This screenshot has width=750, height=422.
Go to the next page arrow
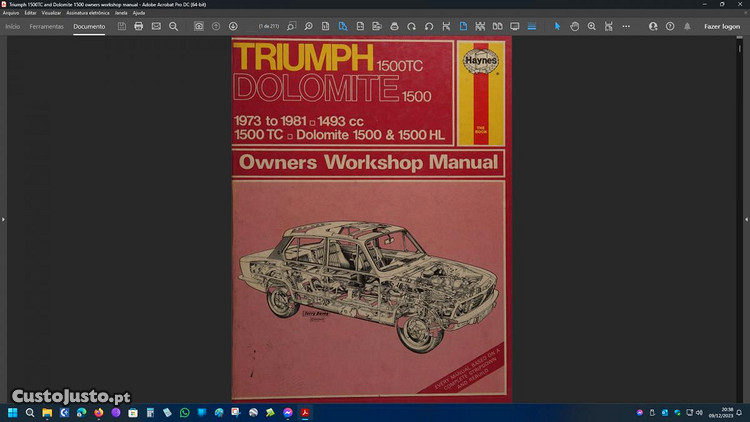pyautogui.click(x=233, y=26)
